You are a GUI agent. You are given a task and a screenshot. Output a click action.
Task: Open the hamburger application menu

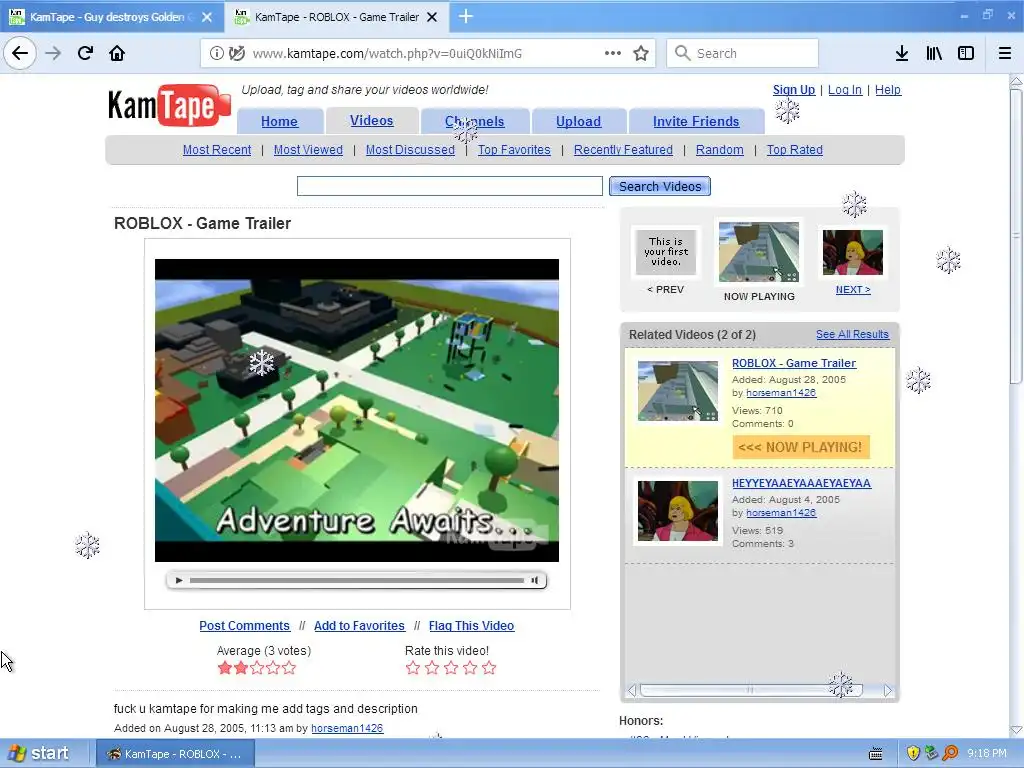point(1005,53)
